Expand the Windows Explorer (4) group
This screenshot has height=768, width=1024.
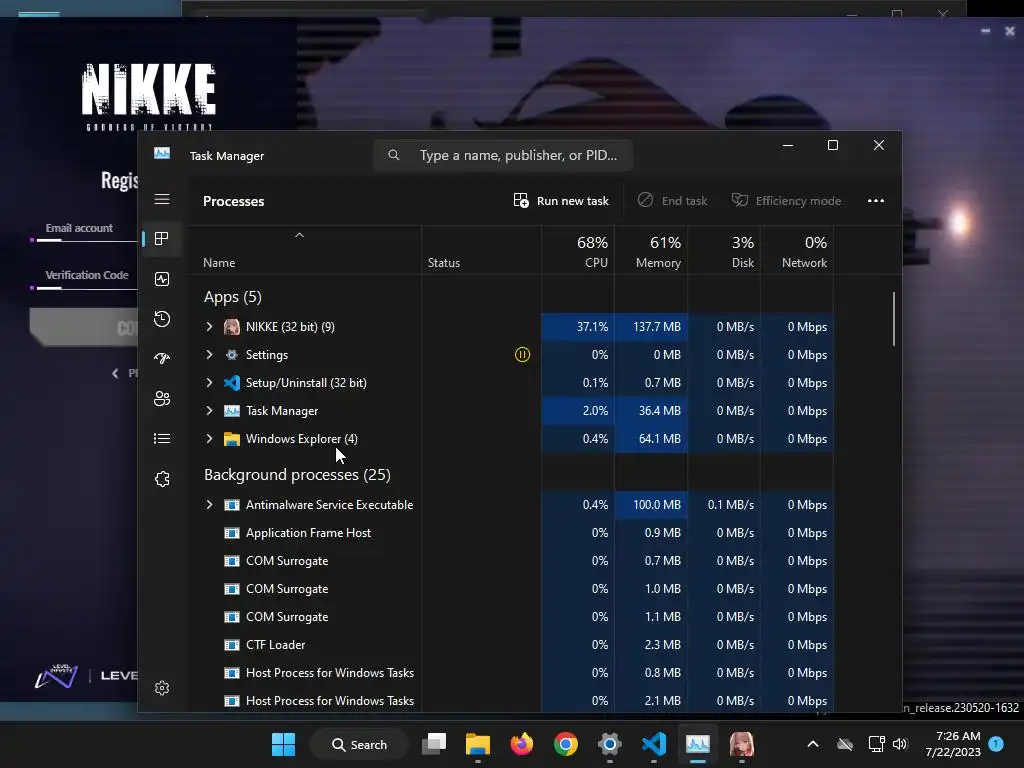[209, 439]
